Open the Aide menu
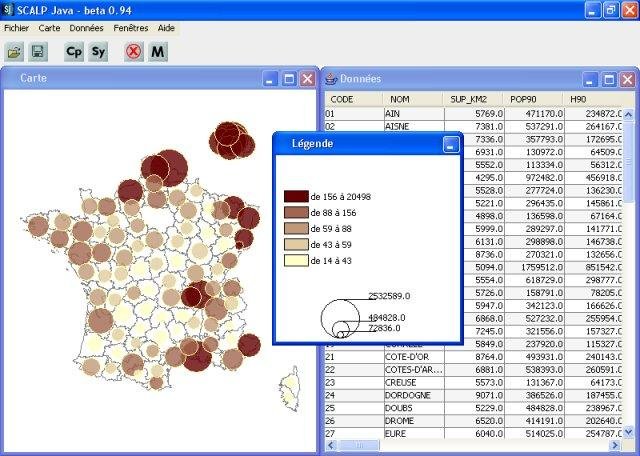 166,28
